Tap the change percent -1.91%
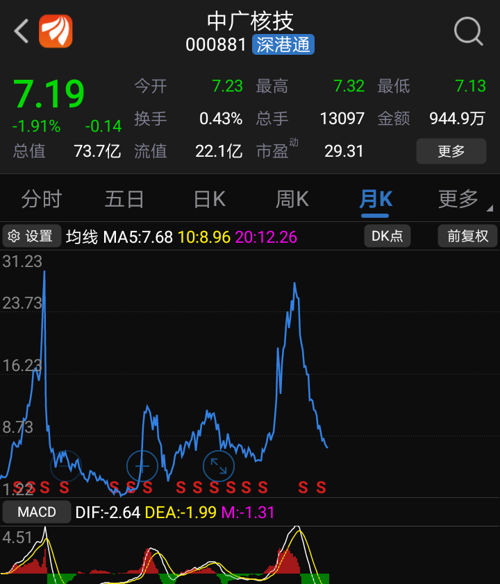This screenshot has height=584, width=500. click(36, 127)
